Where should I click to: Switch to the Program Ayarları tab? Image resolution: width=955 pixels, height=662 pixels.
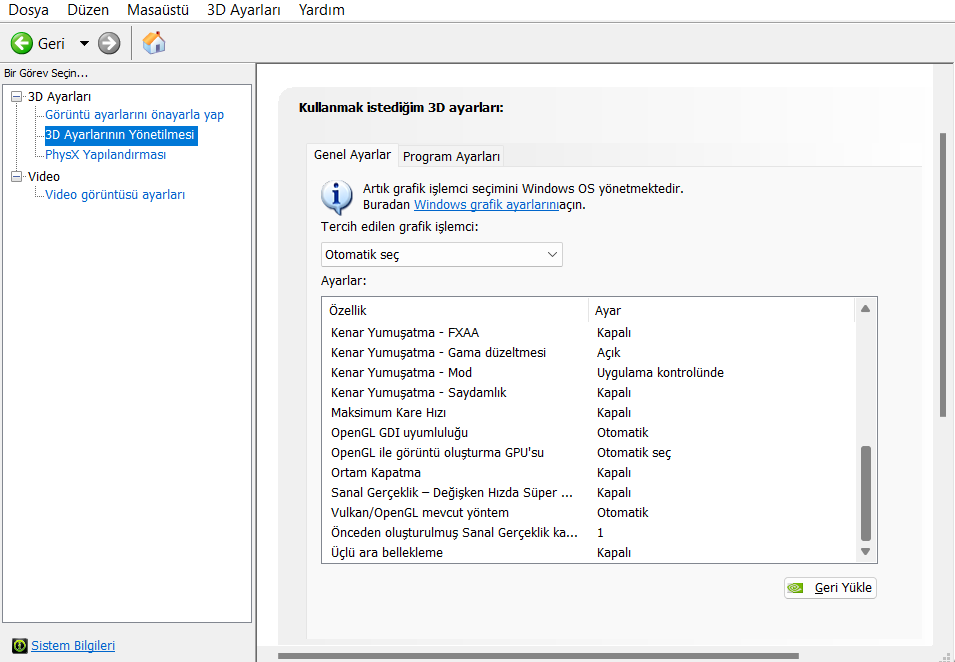pyautogui.click(x=451, y=157)
